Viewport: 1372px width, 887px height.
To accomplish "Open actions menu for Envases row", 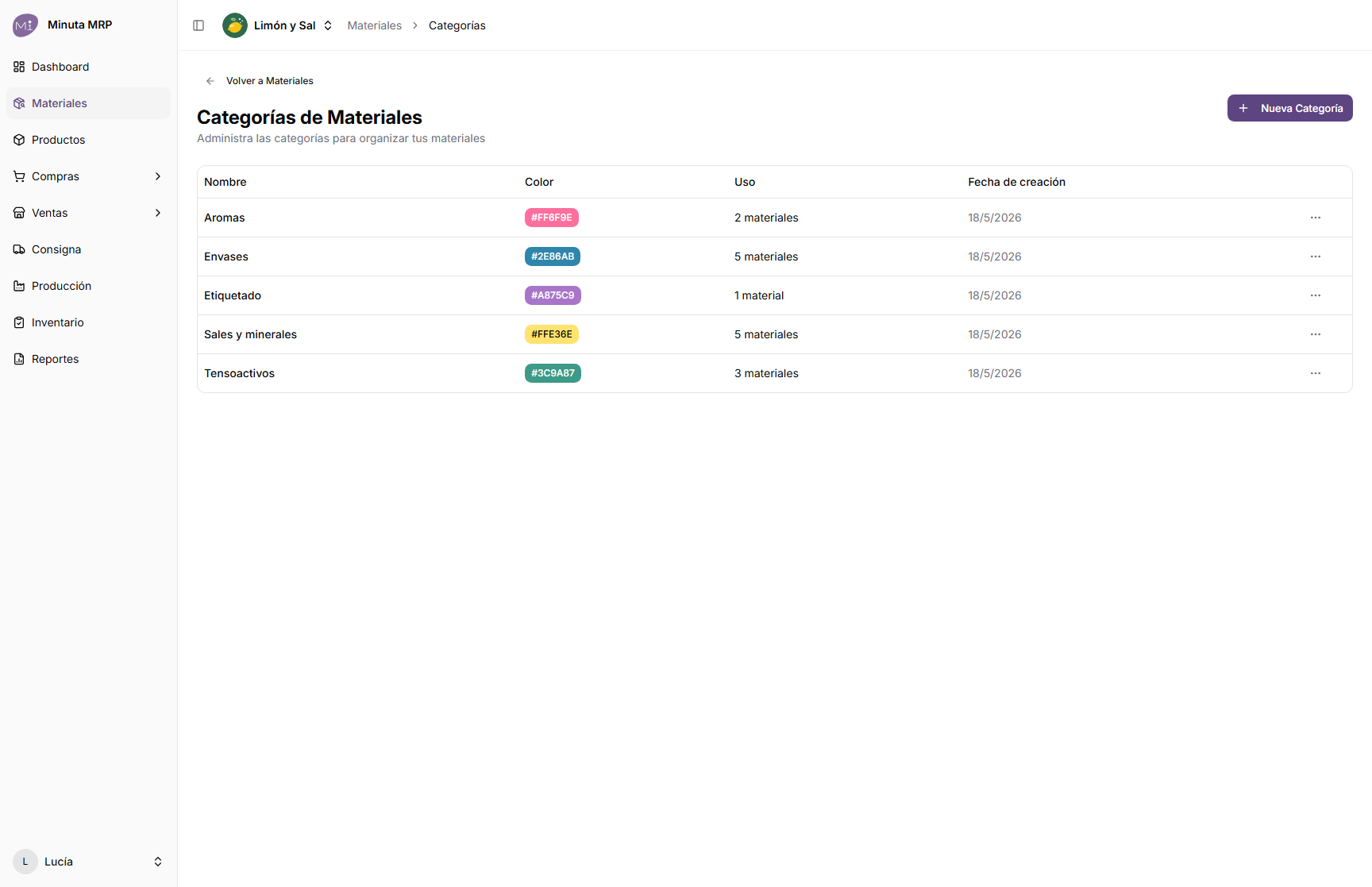I will pyautogui.click(x=1316, y=256).
